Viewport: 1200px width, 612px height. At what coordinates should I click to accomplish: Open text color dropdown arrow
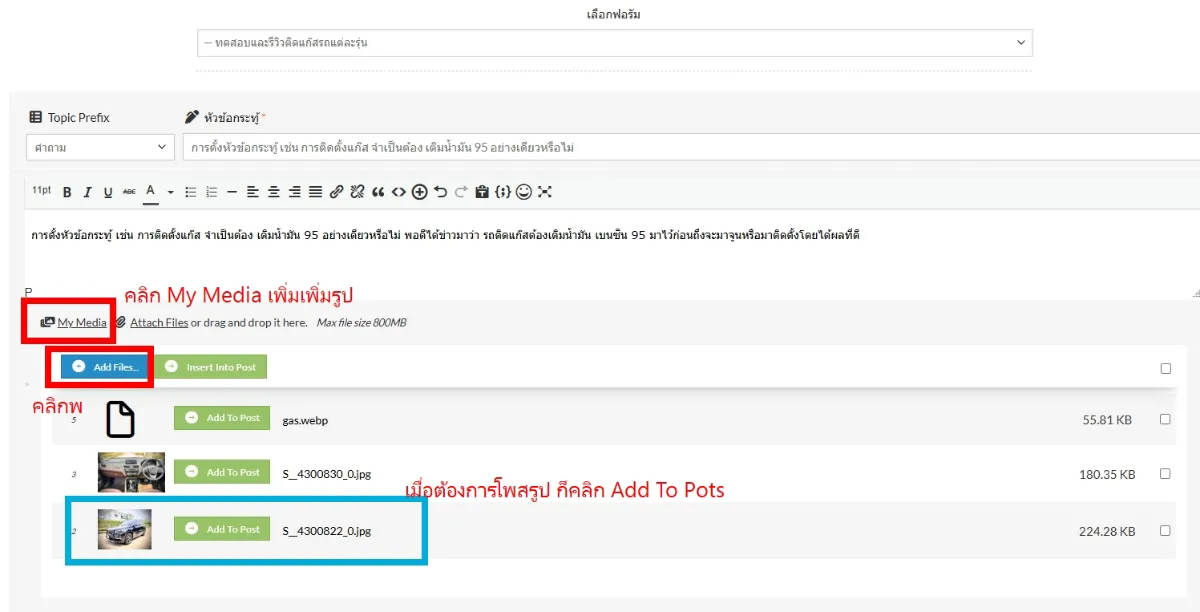coord(170,192)
